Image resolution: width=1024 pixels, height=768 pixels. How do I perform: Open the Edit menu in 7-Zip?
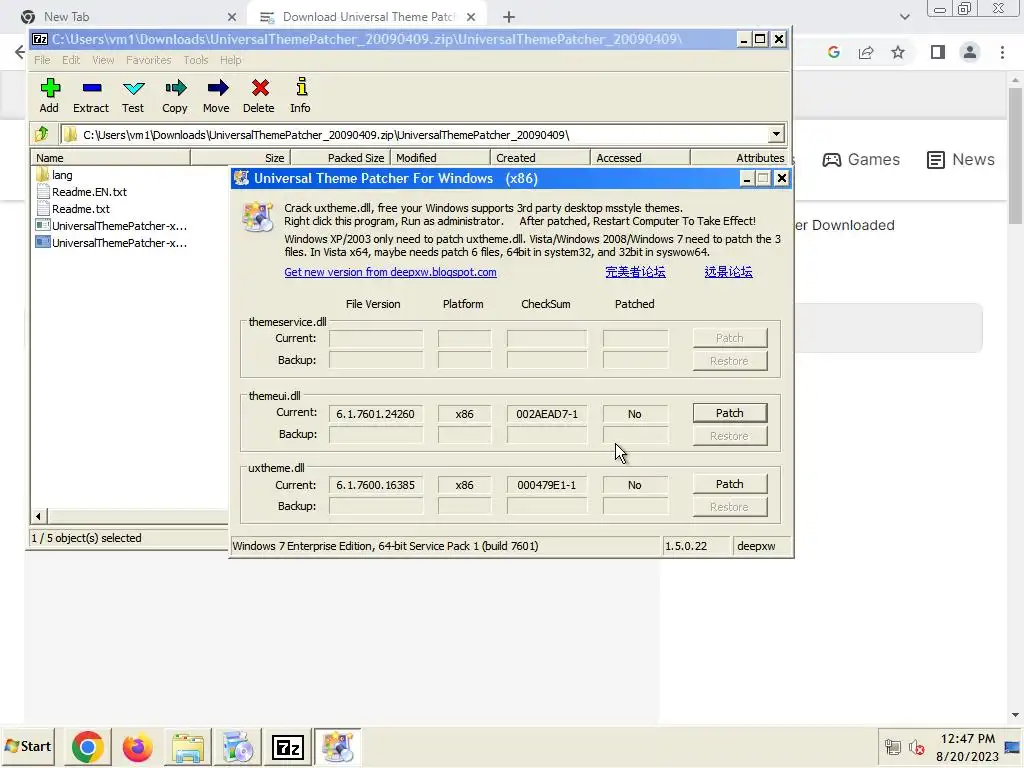tap(71, 60)
